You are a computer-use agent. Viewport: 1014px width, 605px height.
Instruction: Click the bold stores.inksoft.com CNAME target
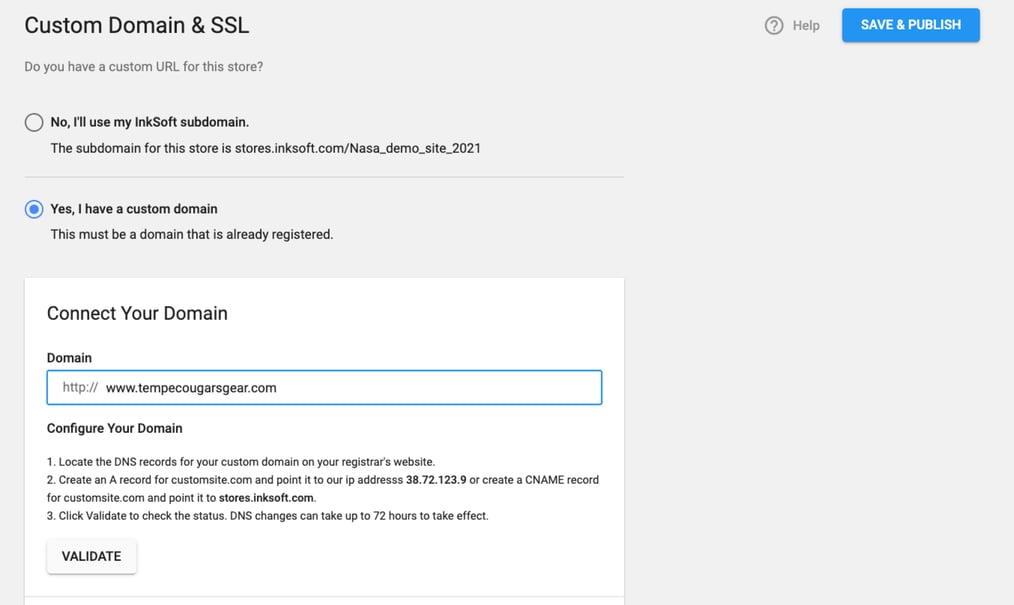[266, 498]
